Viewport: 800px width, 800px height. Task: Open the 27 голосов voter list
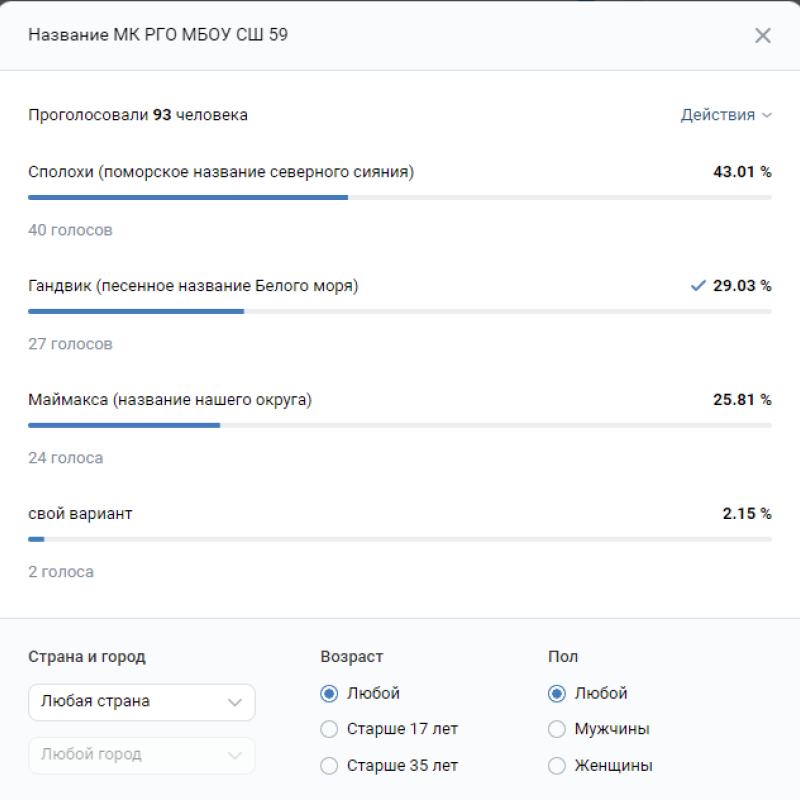tap(70, 344)
